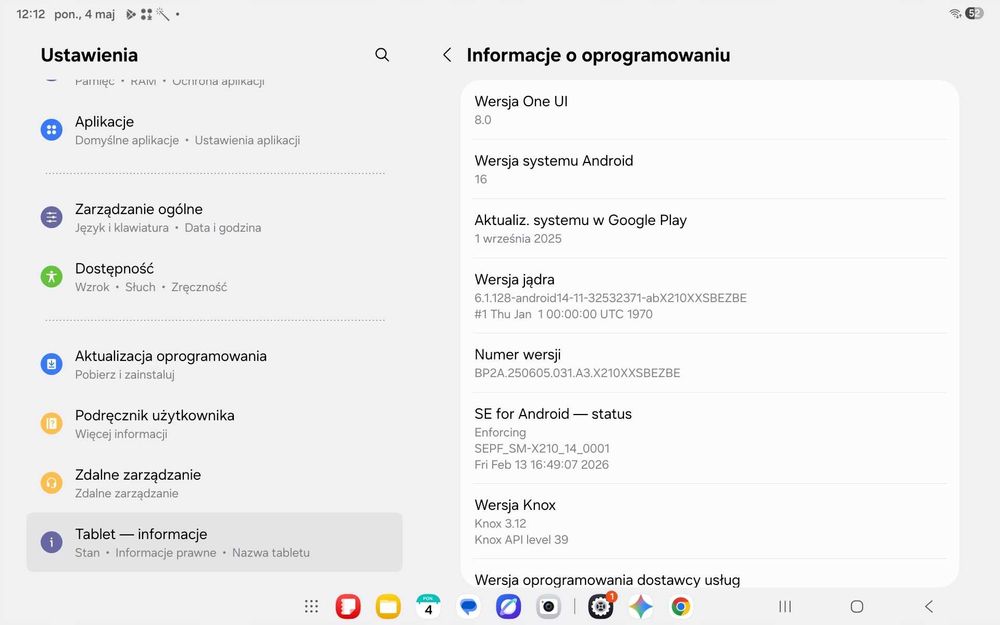Screen dimensions: 1000x625
Task: Tap the text SEPF_SM-X210_14_0001
Action: [542, 448]
